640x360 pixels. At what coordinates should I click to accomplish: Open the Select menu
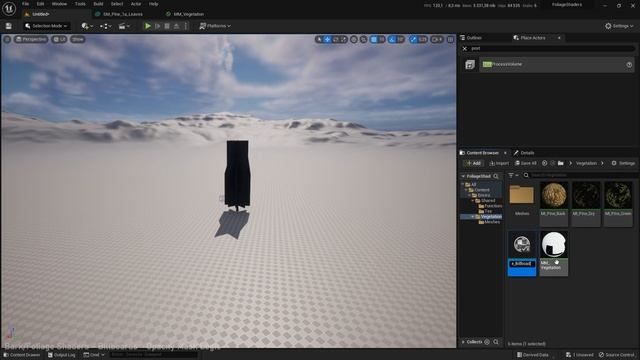[117, 4]
